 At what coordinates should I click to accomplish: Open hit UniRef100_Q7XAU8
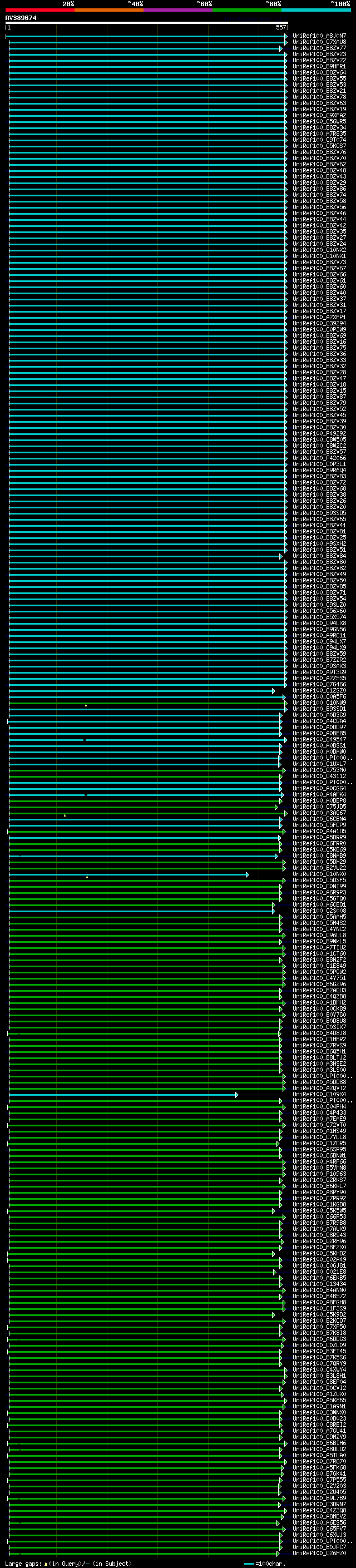click(319, 42)
